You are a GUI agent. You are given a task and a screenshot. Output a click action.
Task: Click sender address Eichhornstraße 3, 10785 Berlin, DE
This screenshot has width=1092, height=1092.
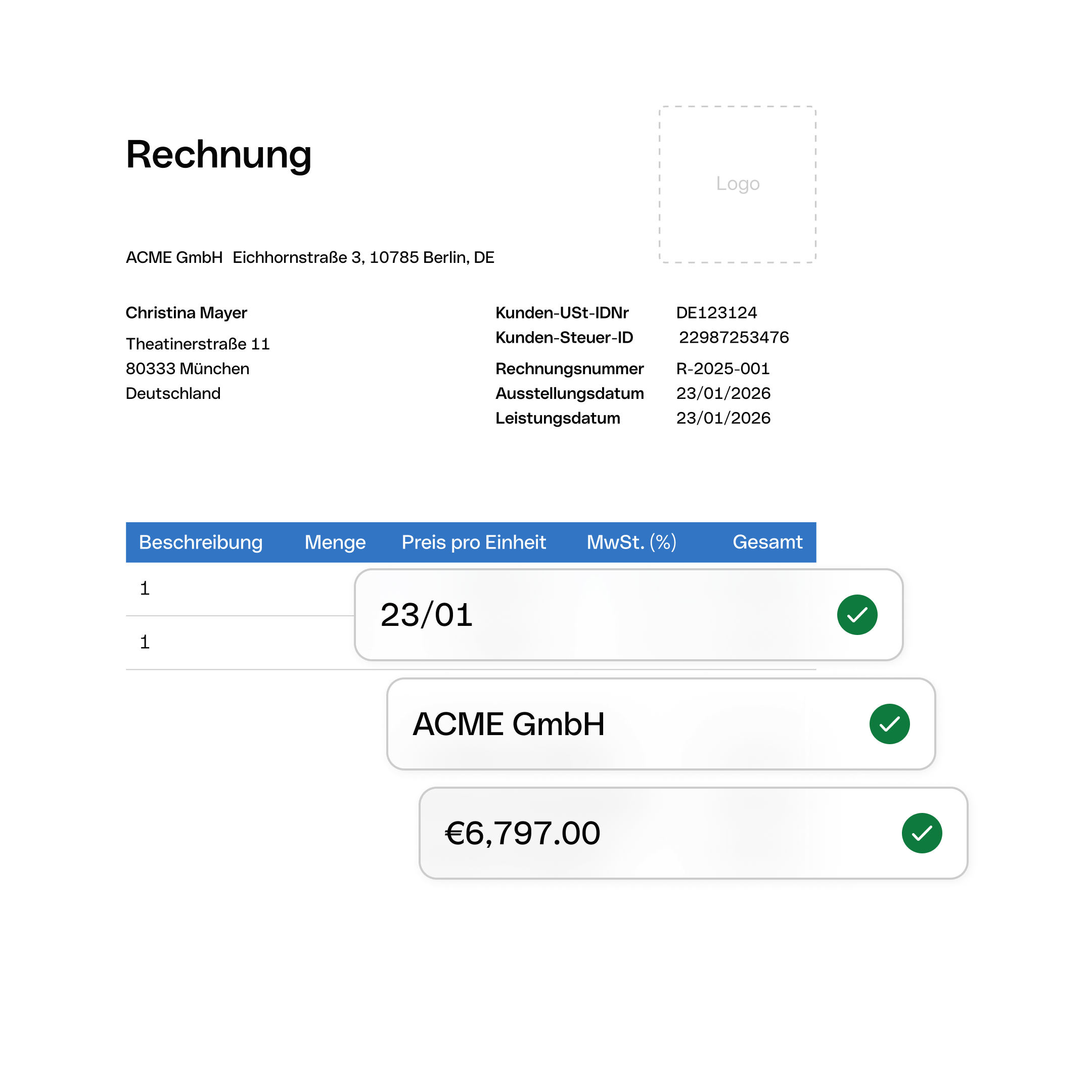click(x=363, y=257)
